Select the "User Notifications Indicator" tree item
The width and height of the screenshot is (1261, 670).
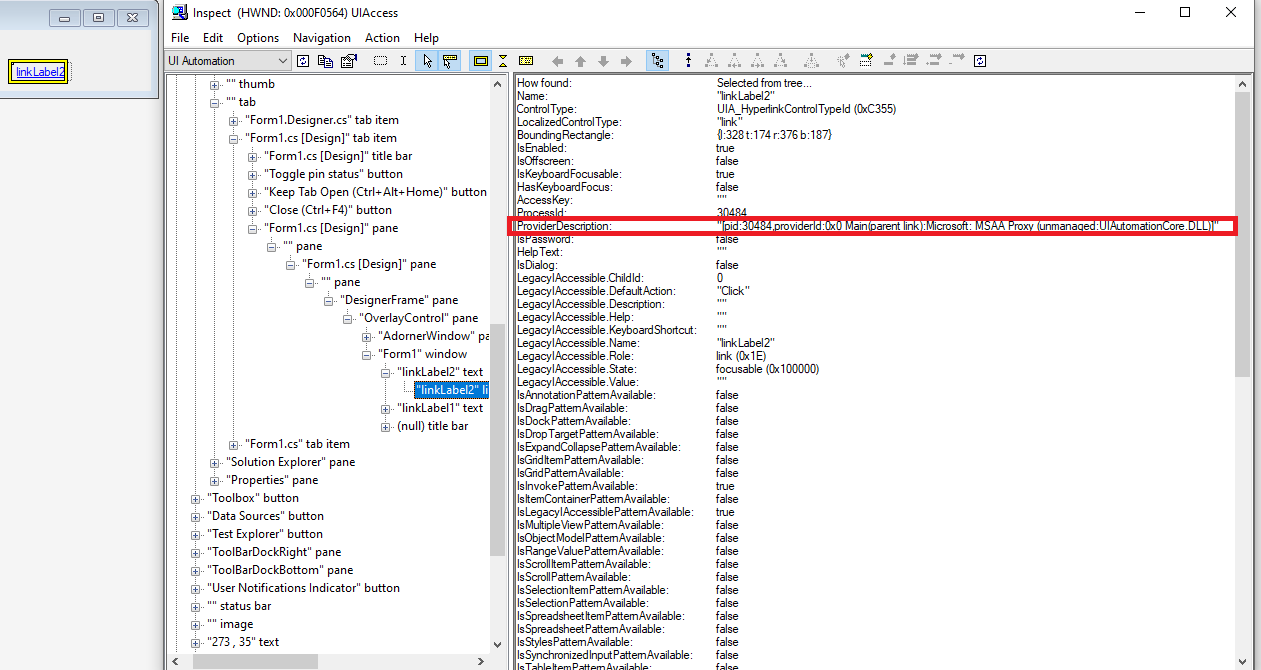(x=303, y=588)
